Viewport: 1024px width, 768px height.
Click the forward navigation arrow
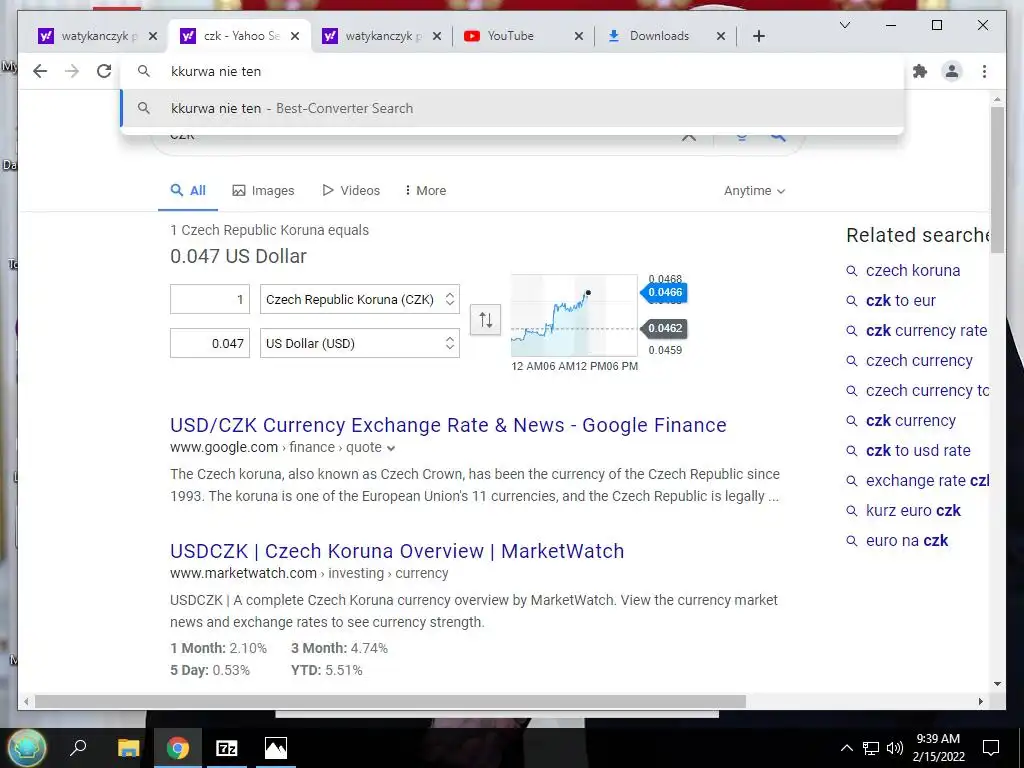pyautogui.click(x=72, y=71)
